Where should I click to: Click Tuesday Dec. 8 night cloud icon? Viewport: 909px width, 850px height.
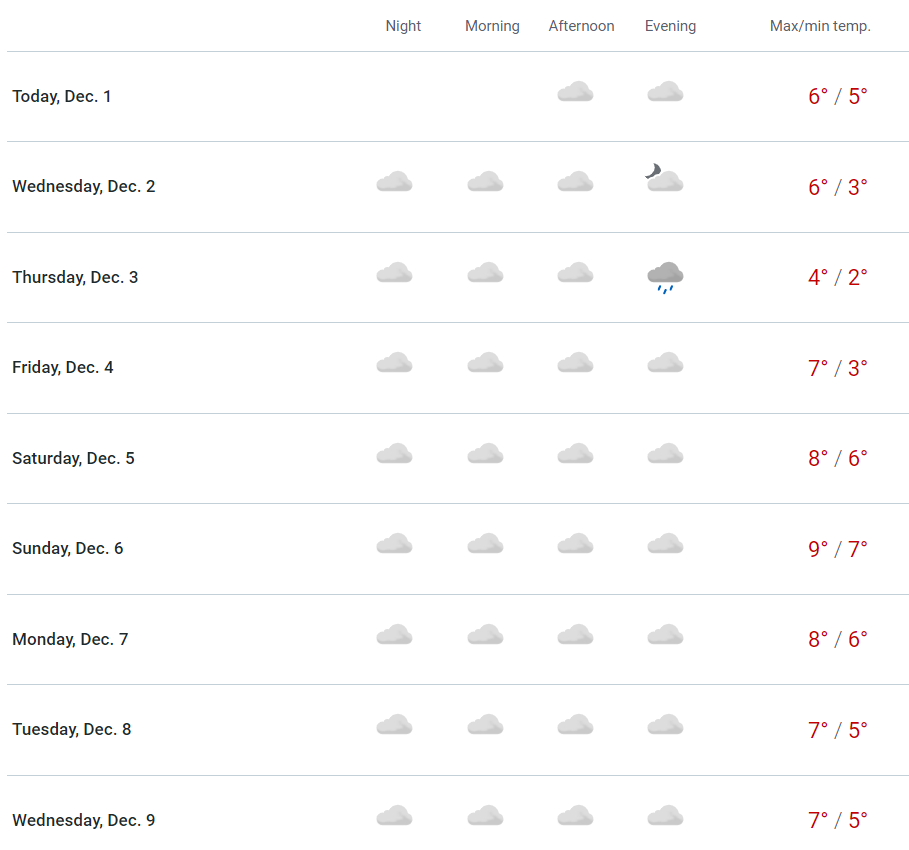[x=394, y=725]
